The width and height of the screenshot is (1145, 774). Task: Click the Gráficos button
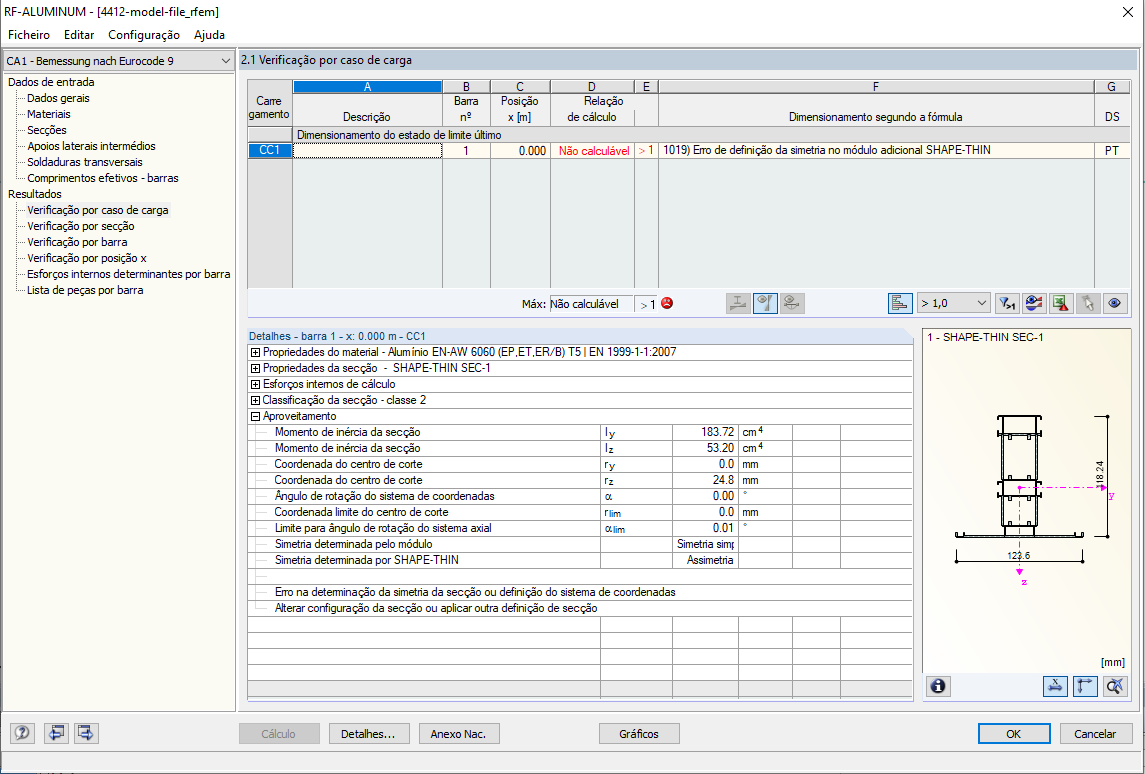[639, 734]
